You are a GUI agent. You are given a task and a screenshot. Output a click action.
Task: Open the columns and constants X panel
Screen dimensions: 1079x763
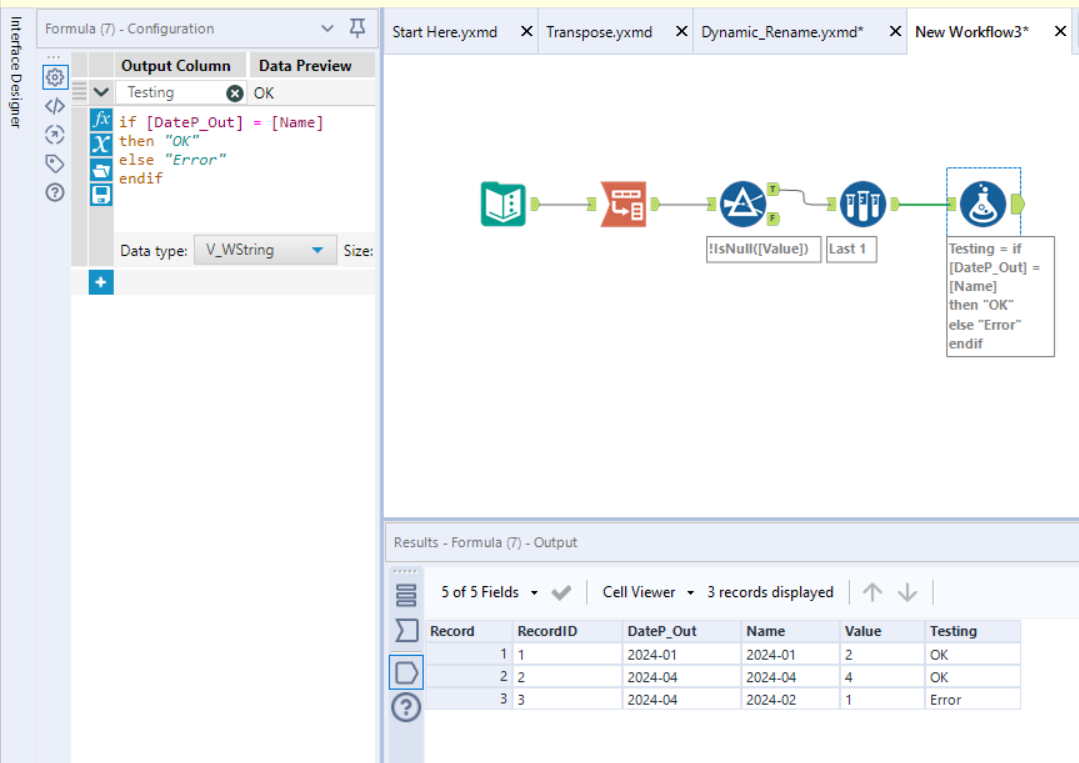point(100,143)
